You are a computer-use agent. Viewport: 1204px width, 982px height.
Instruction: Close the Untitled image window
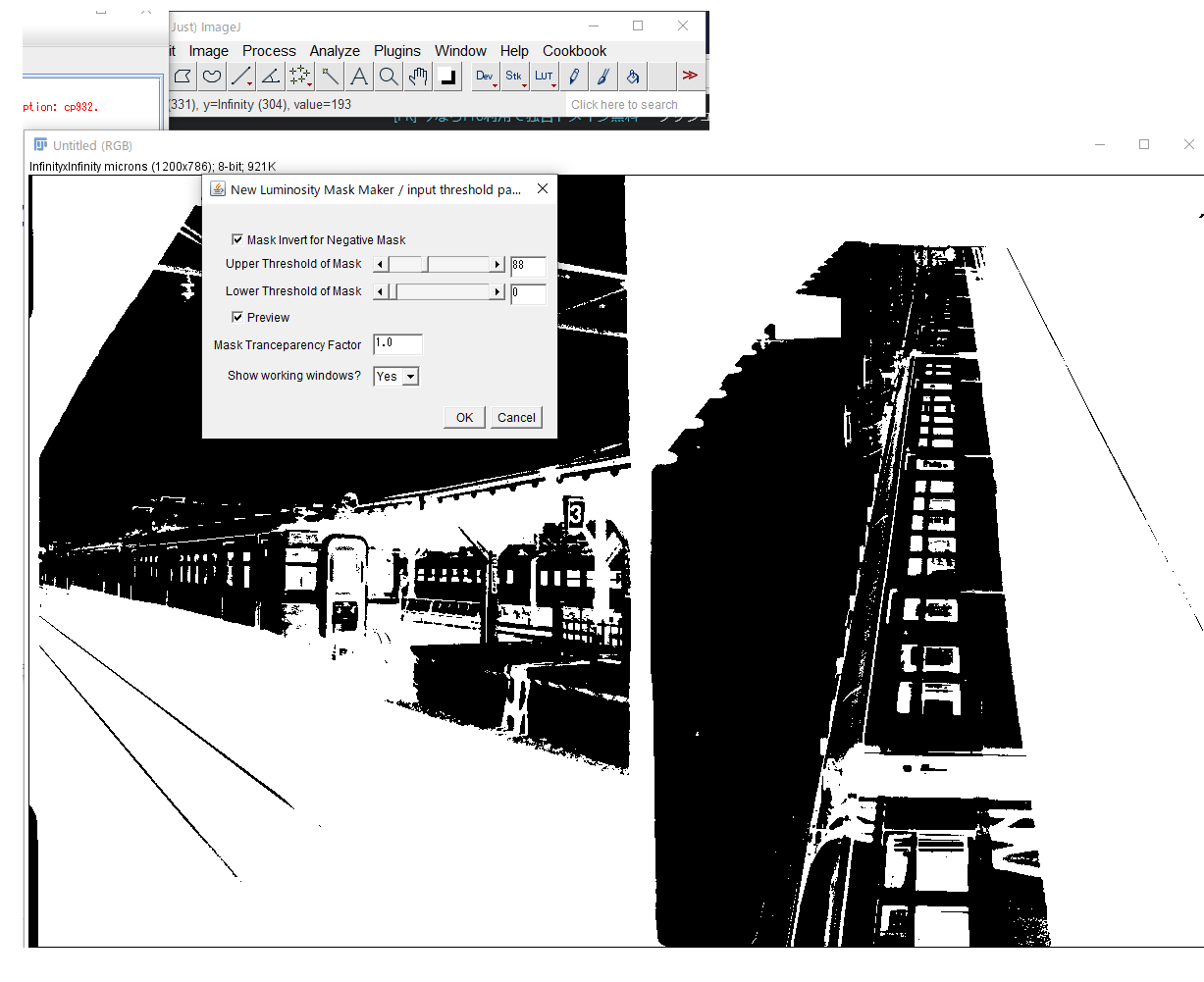click(1188, 144)
